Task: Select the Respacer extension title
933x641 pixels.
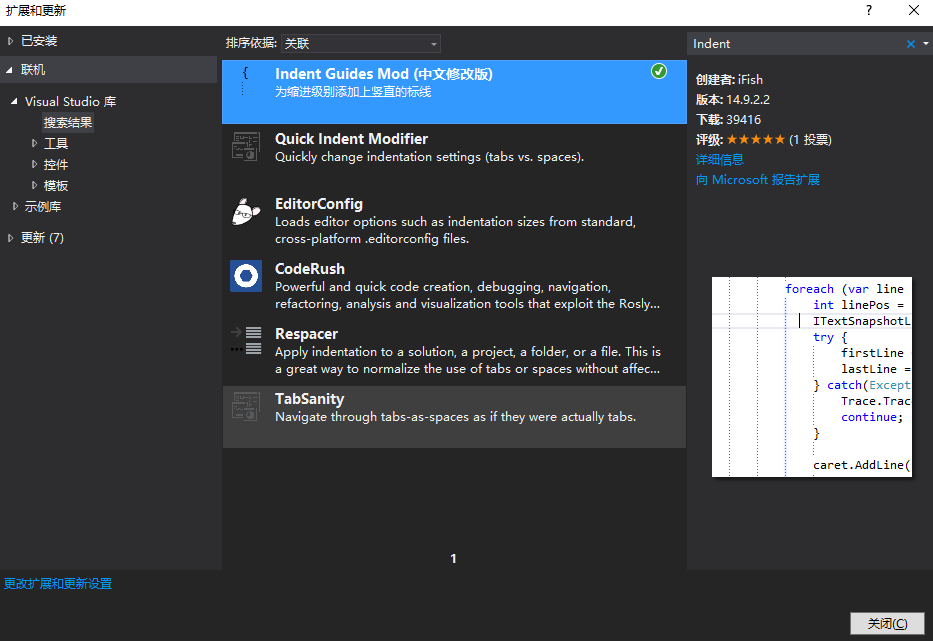Action: 306,334
